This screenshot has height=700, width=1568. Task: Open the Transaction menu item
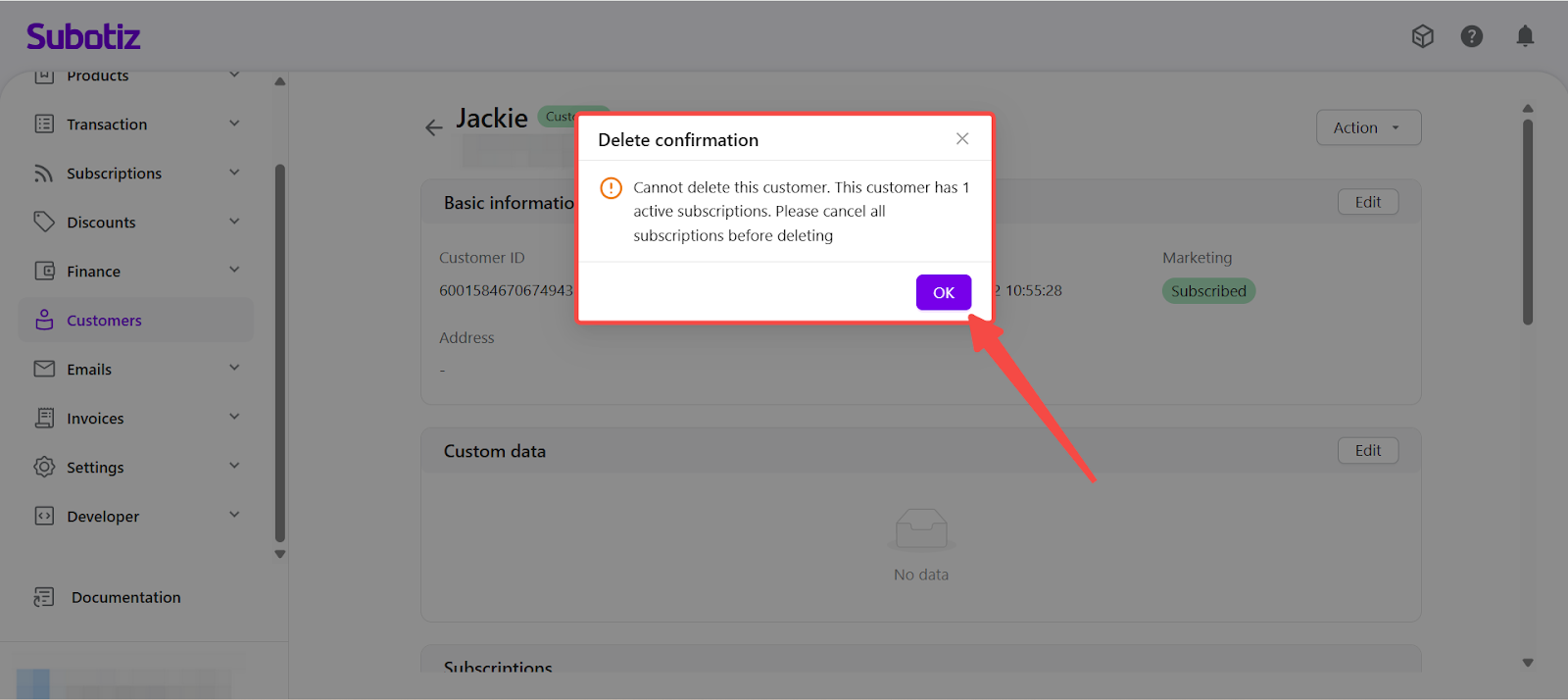[x=107, y=125]
